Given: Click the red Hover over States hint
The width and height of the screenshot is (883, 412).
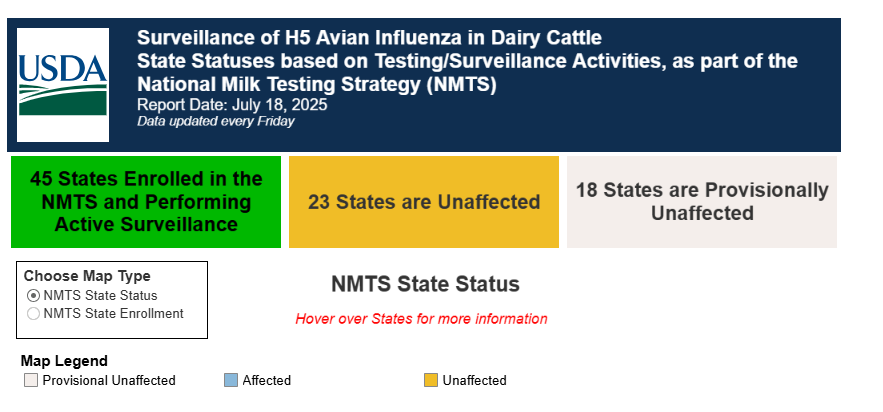Looking at the screenshot, I should click(421, 319).
